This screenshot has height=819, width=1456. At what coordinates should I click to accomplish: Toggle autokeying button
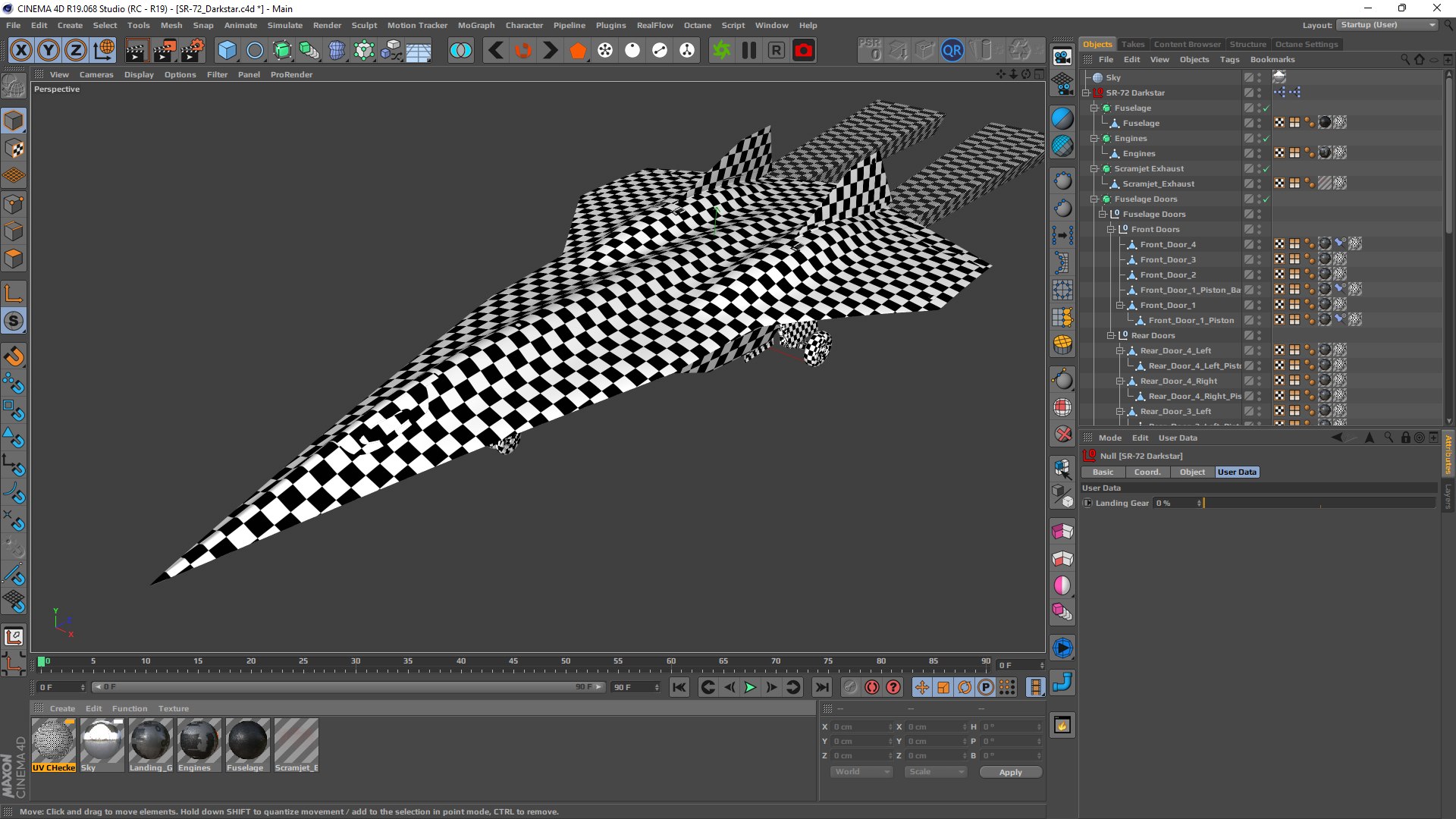tap(872, 687)
